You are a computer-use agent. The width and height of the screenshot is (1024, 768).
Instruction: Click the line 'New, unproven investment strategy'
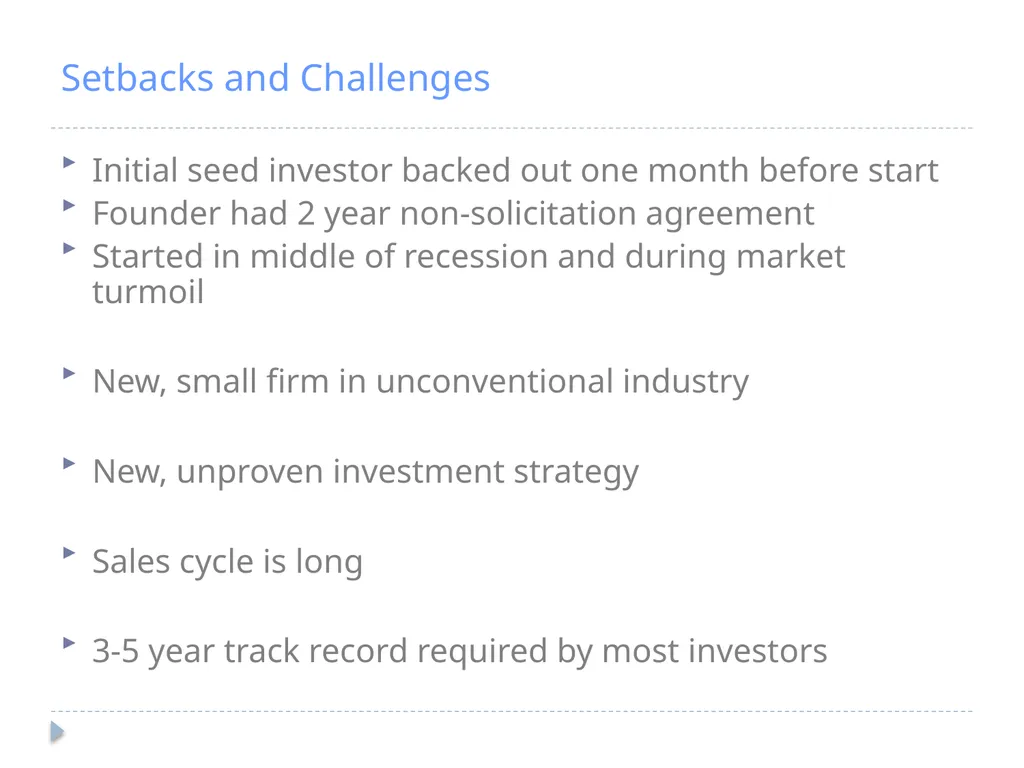click(366, 472)
